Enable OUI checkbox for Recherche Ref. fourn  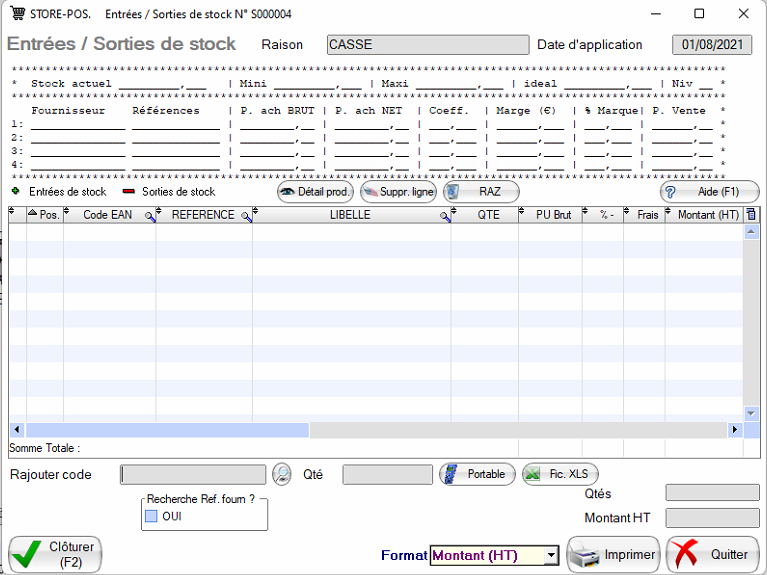(x=152, y=516)
